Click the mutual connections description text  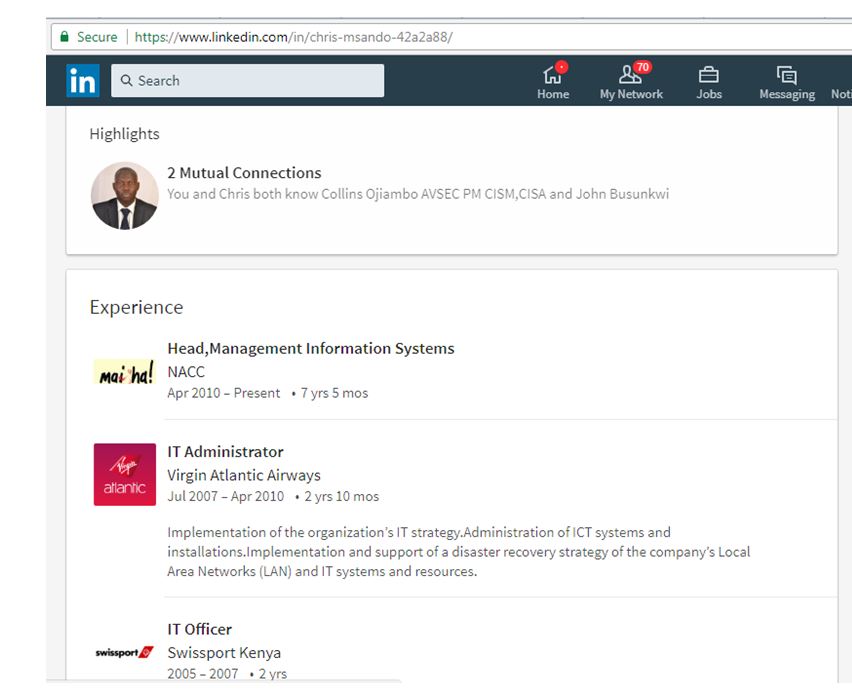(x=418, y=194)
